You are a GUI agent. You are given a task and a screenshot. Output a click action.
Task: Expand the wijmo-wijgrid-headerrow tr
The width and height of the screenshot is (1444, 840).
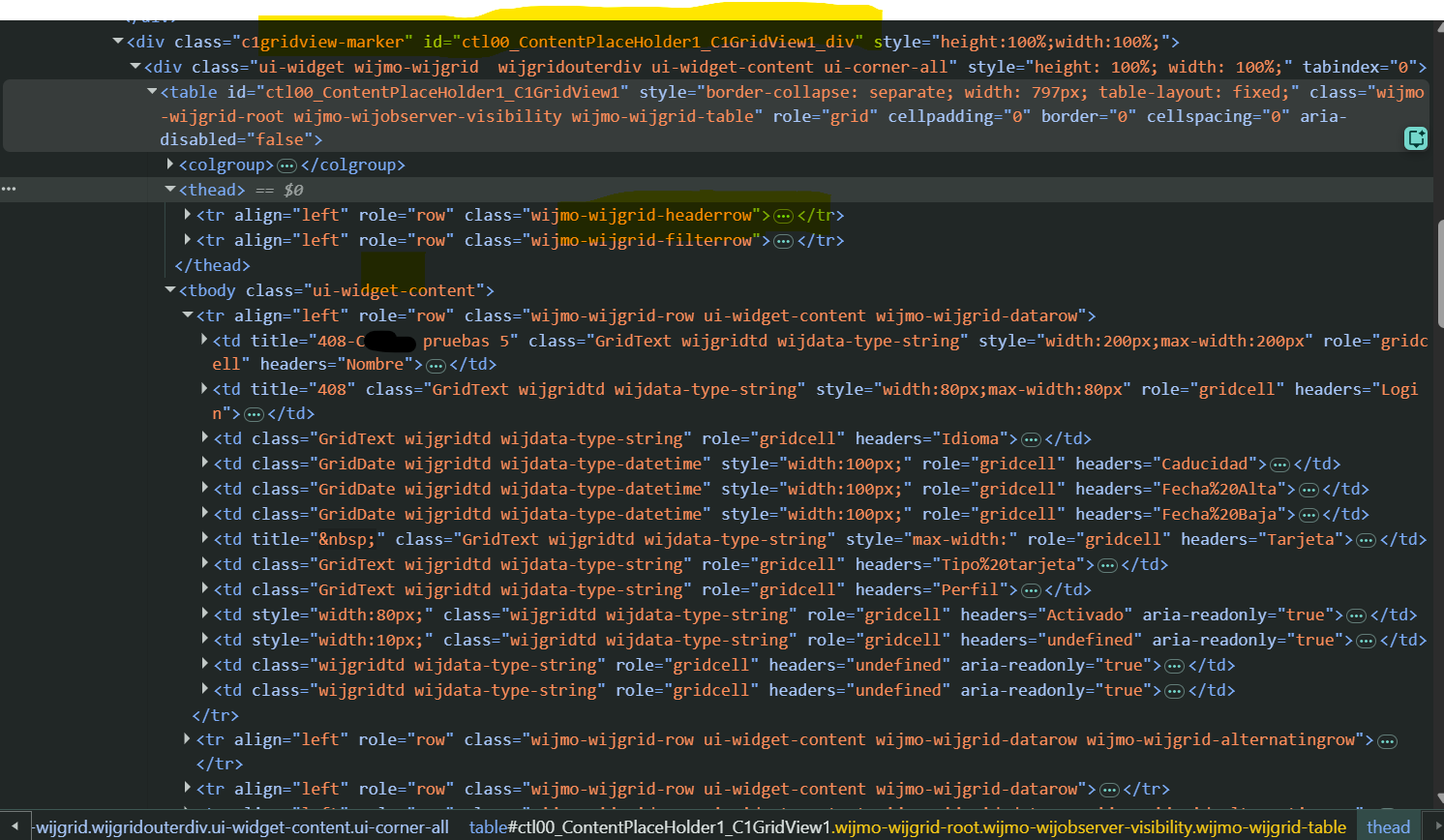188,214
